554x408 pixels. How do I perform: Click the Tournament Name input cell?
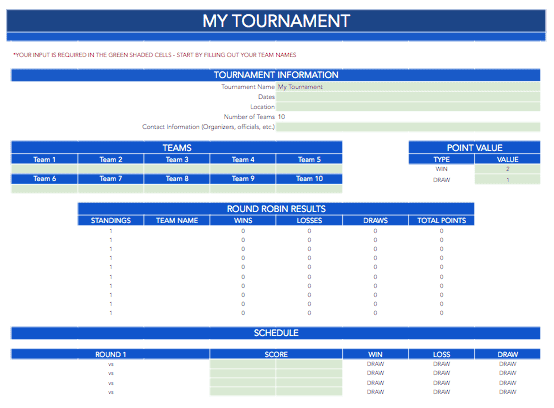coord(408,87)
